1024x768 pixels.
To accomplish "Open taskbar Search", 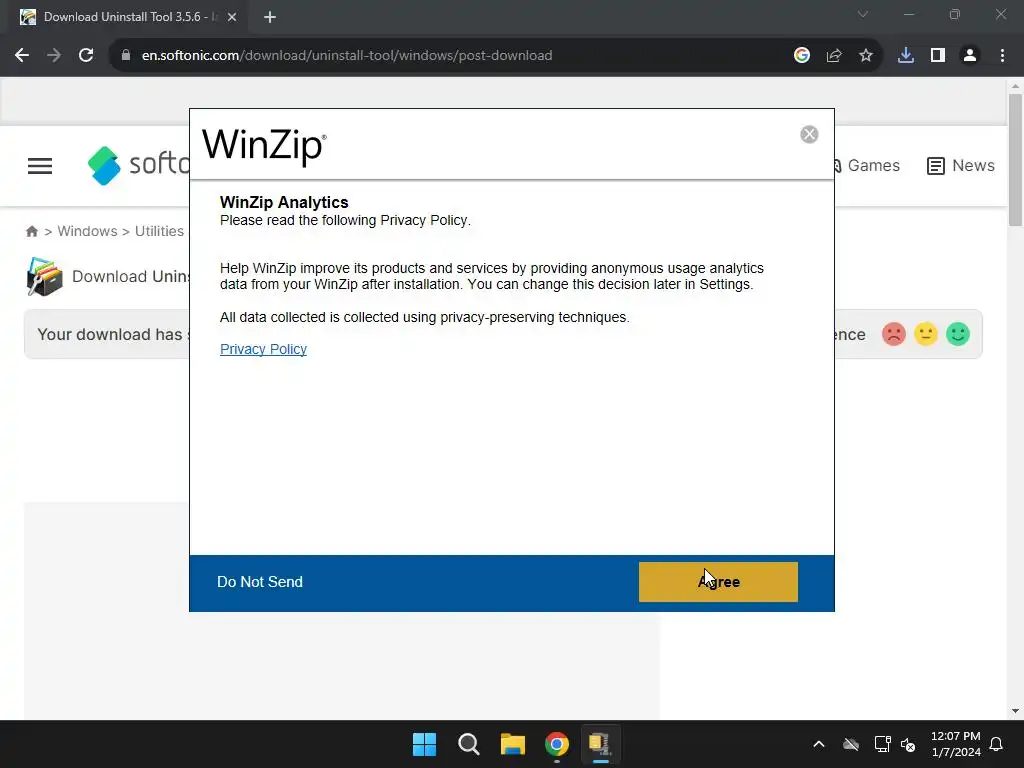I will 469,744.
